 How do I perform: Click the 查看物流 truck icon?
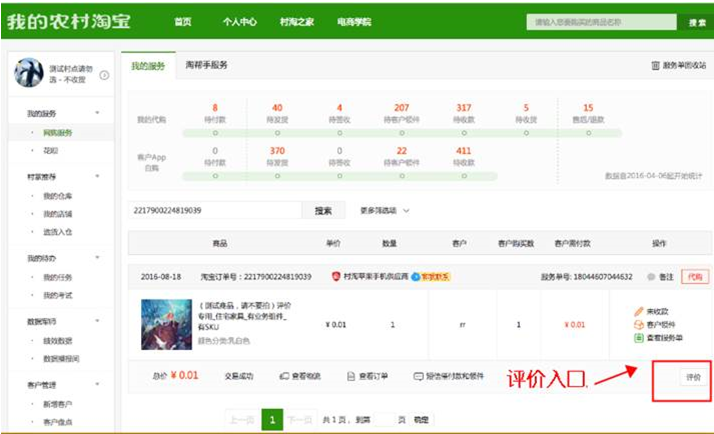284,376
